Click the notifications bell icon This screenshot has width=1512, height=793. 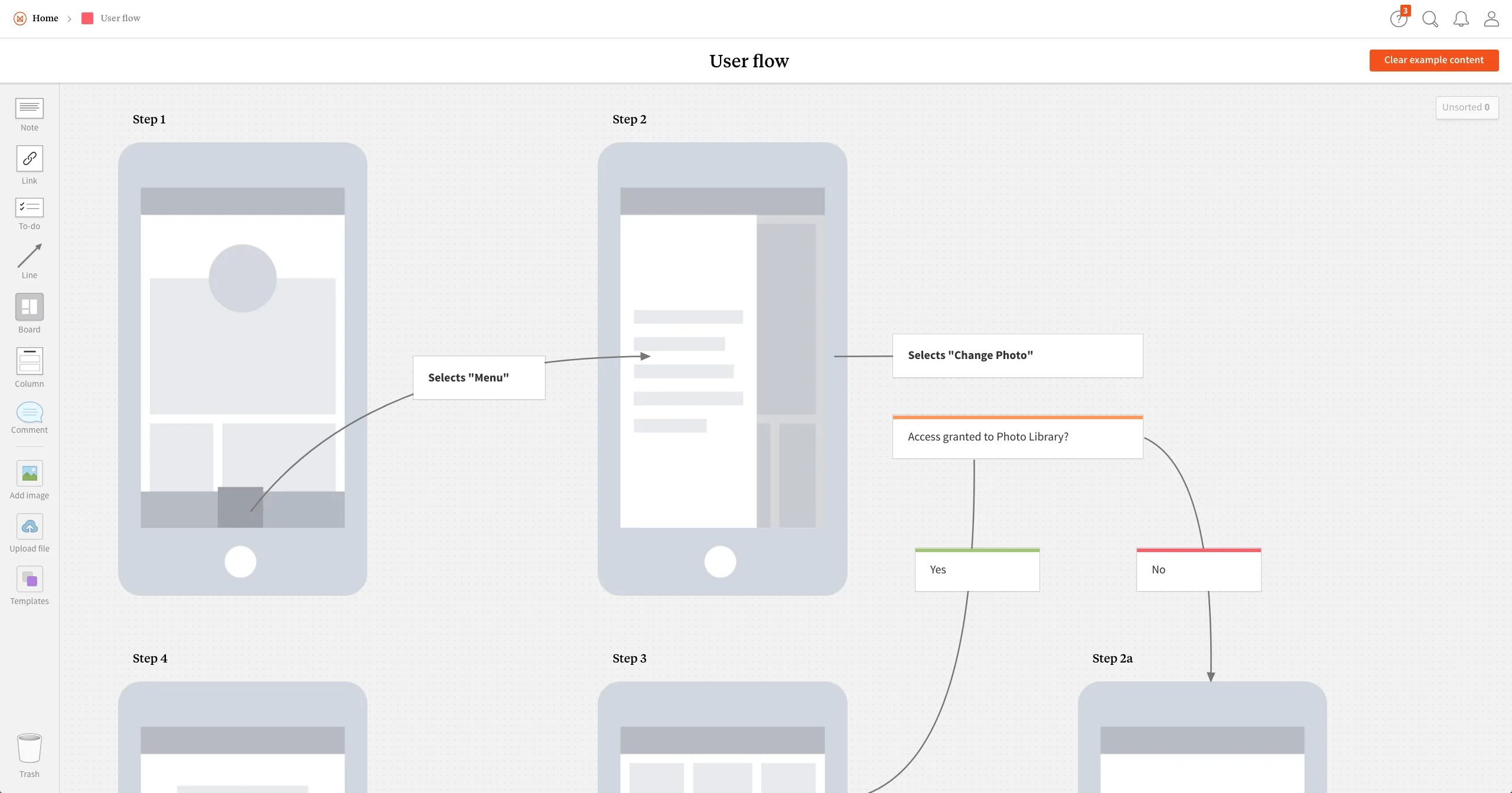(1461, 18)
